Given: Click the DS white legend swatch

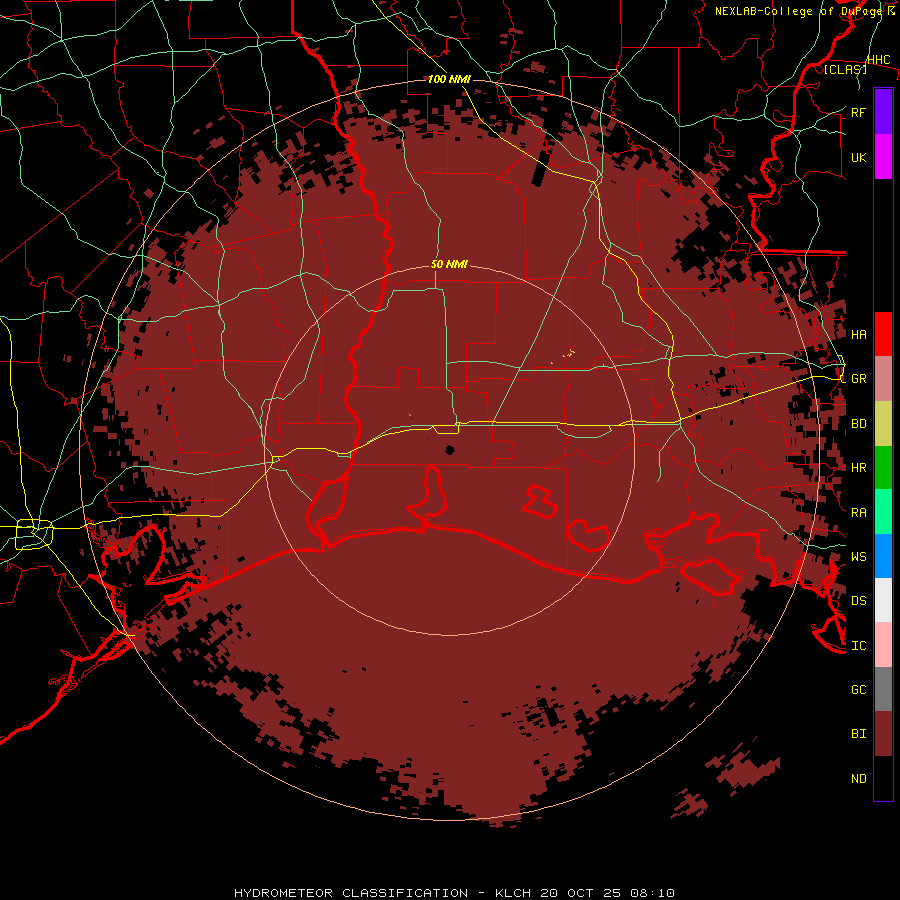Looking at the screenshot, I should click(883, 600).
